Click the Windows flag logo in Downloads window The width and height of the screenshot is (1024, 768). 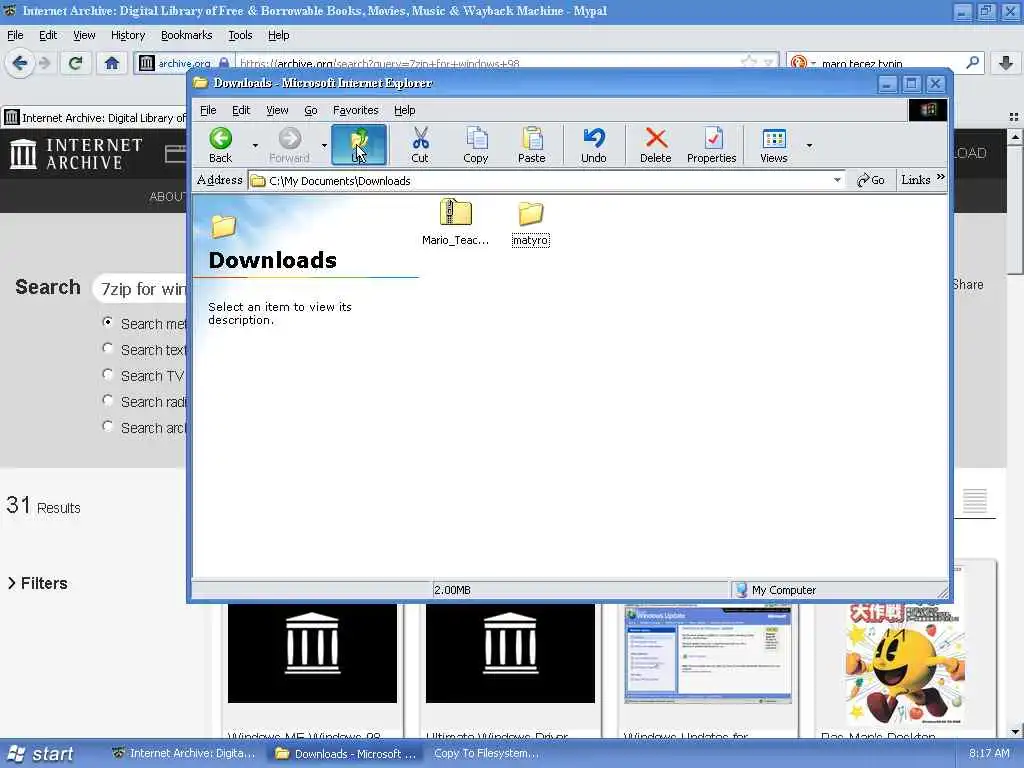pos(928,110)
